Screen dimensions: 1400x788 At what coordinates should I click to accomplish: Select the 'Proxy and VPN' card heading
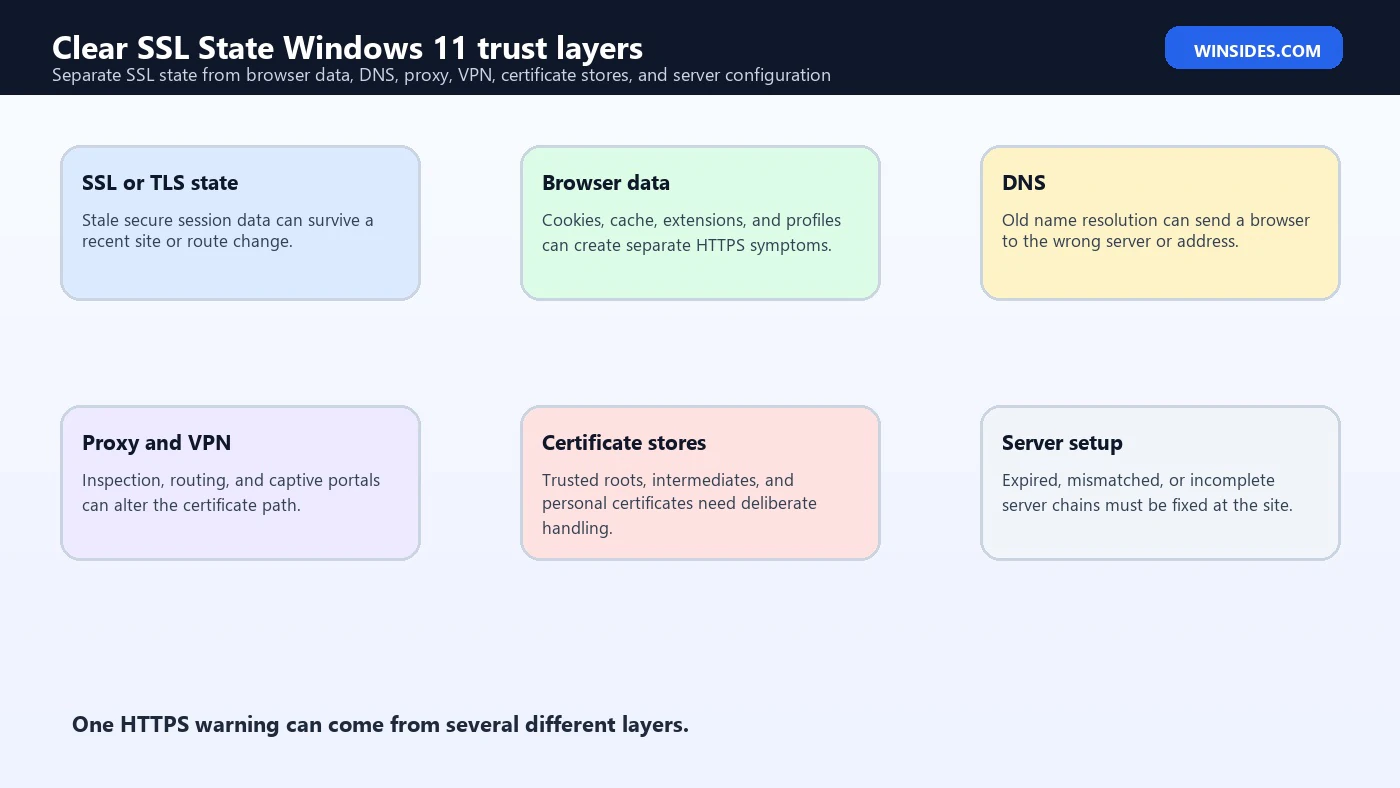pyautogui.click(x=156, y=443)
